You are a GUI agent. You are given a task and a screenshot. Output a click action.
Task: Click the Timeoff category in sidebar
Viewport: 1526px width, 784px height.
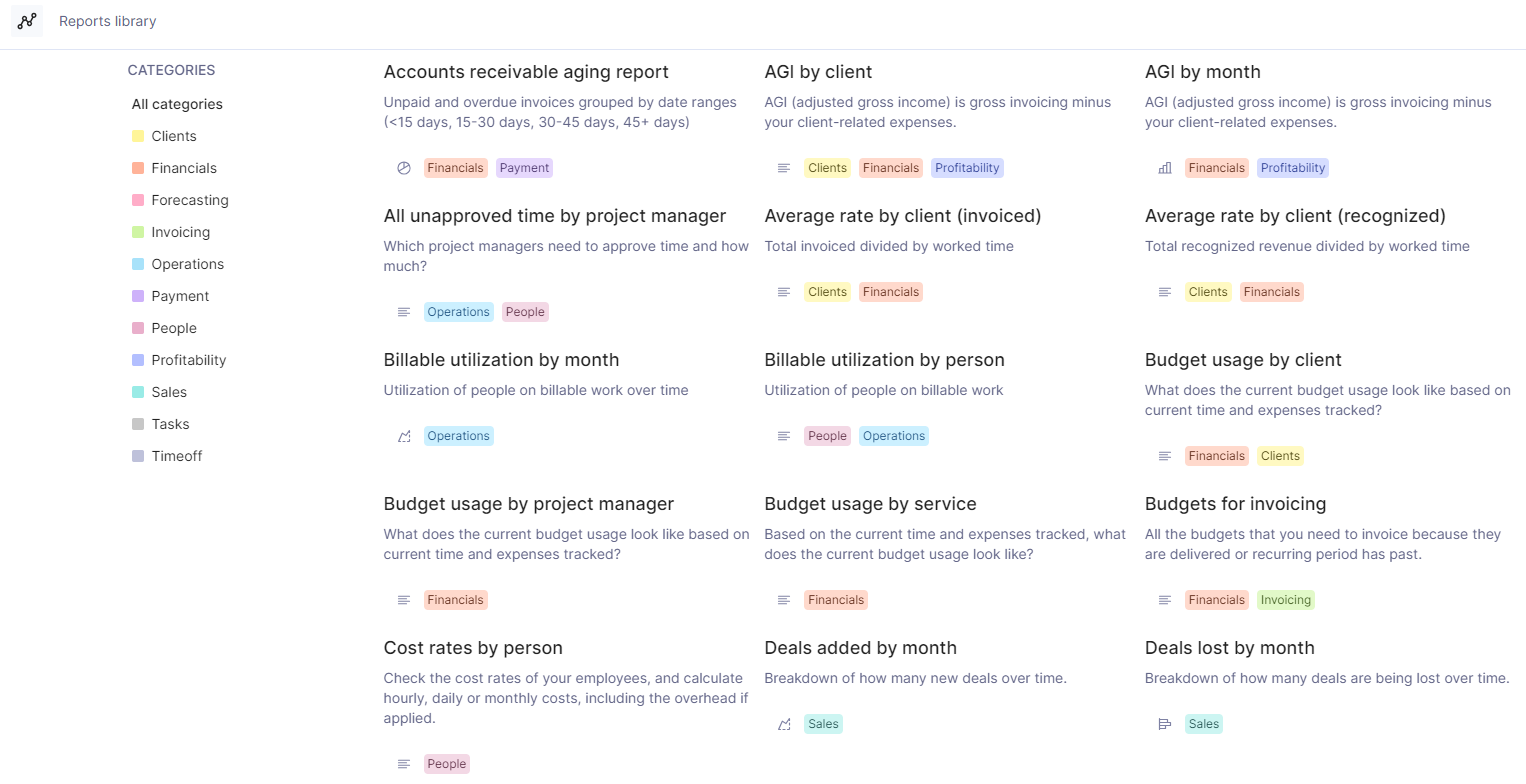tap(177, 456)
